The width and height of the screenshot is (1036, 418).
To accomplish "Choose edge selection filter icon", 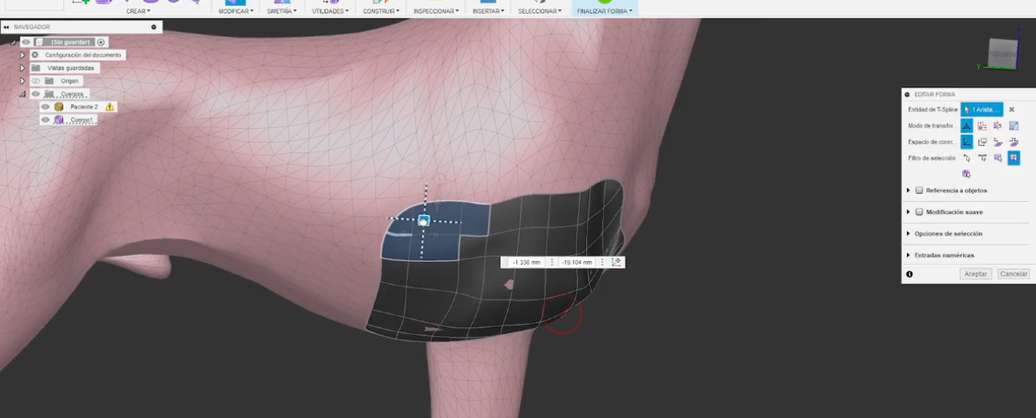I will (982, 158).
